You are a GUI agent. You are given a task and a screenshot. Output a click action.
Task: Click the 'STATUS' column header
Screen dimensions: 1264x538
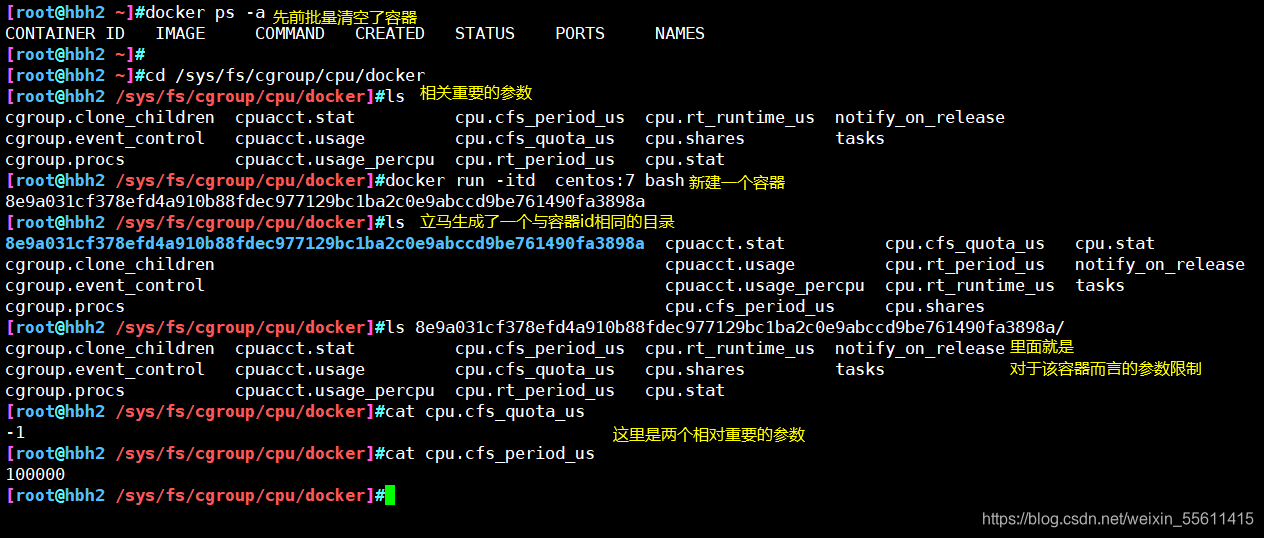(x=485, y=33)
